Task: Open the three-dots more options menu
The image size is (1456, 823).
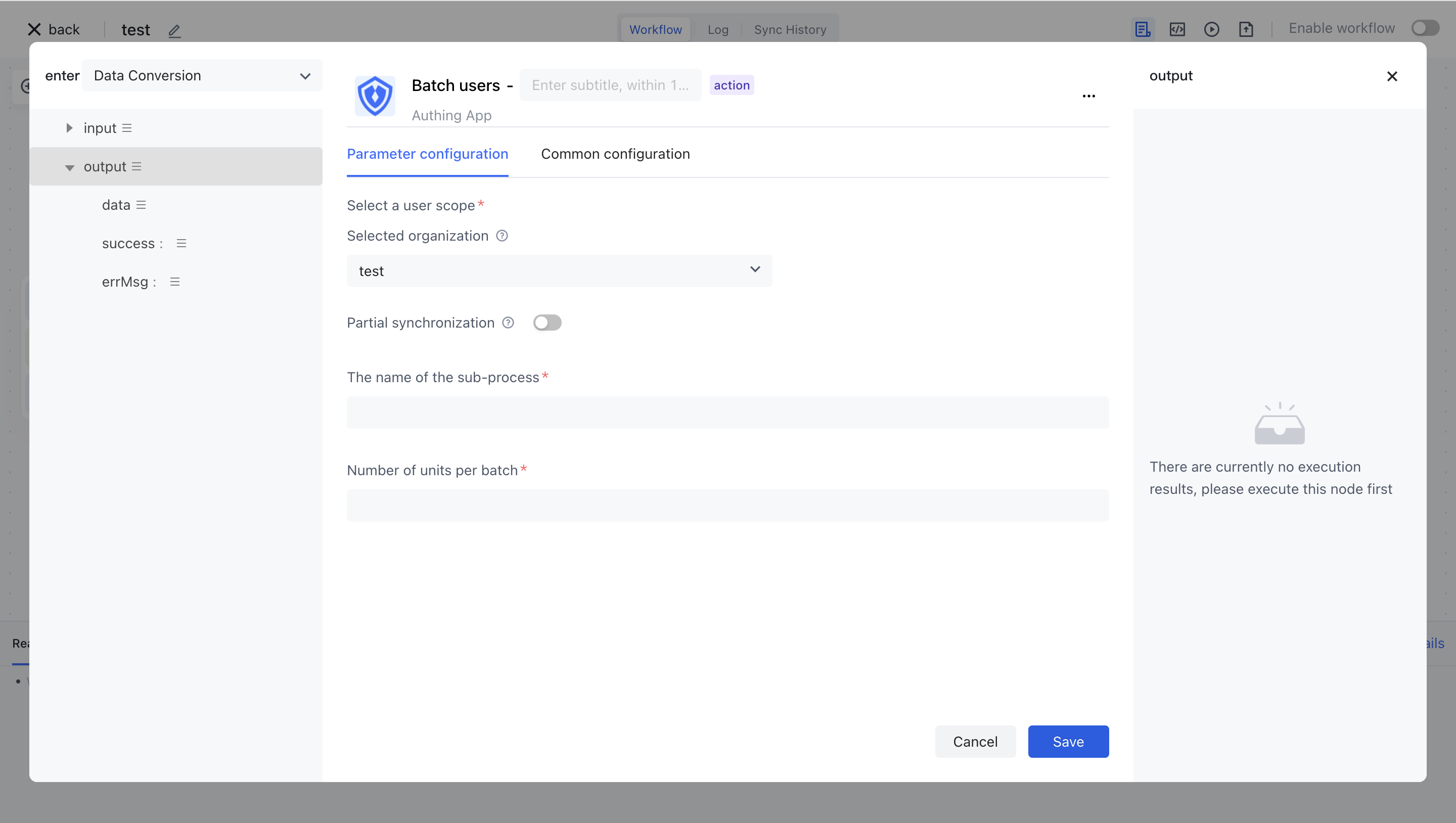Action: pos(1088,96)
